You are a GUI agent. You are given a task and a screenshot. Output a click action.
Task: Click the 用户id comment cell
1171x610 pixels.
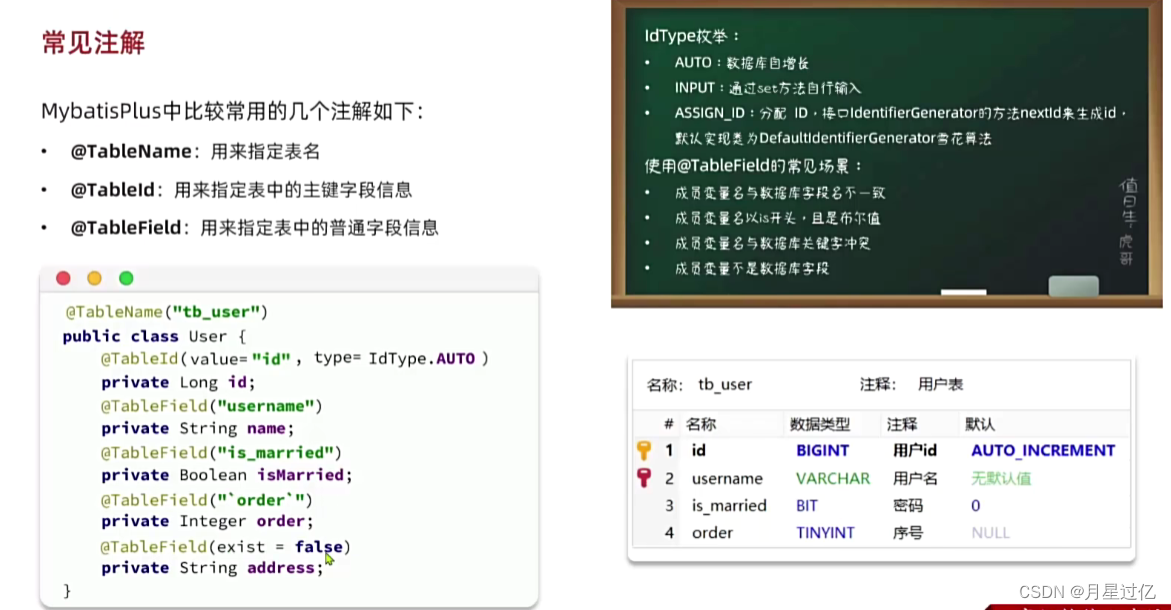tap(915, 450)
